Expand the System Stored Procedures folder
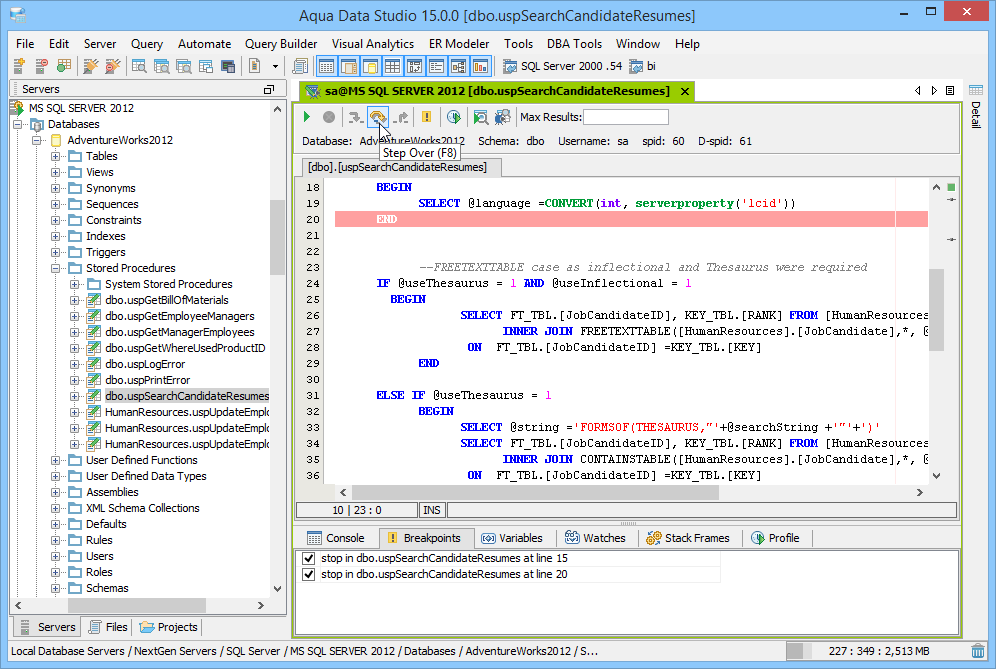Image resolution: width=996 pixels, height=669 pixels. pyautogui.click(x=74, y=284)
